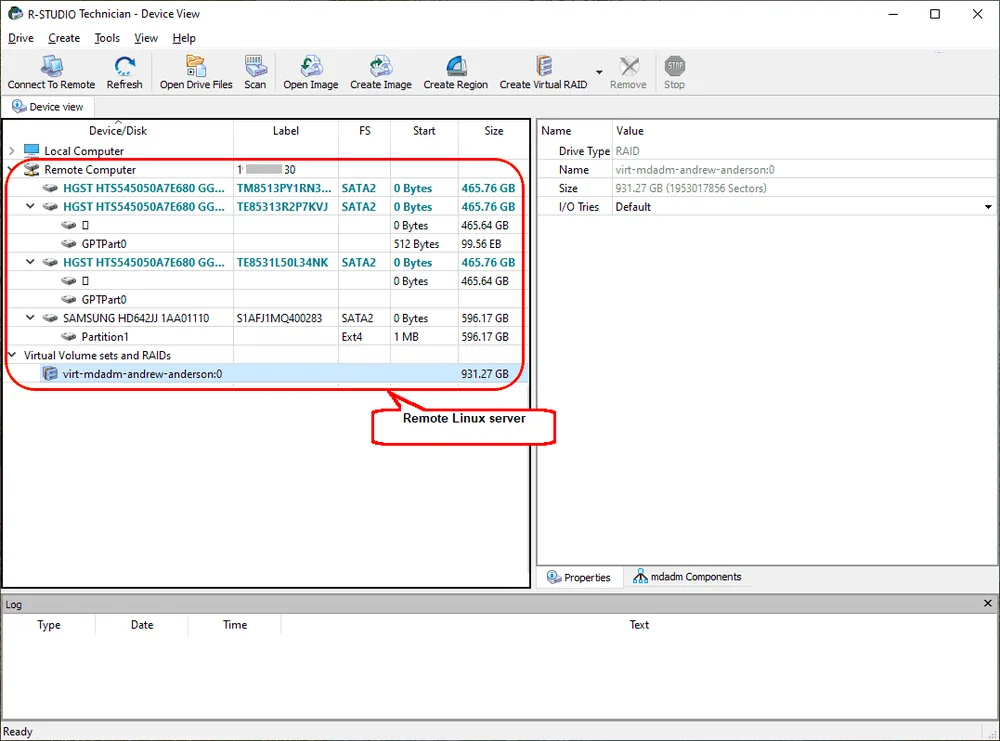Viewport: 1000px width, 741px height.
Task: Select HGST drive icon with label TM8513PY1RN3
Action: [x=50, y=188]
